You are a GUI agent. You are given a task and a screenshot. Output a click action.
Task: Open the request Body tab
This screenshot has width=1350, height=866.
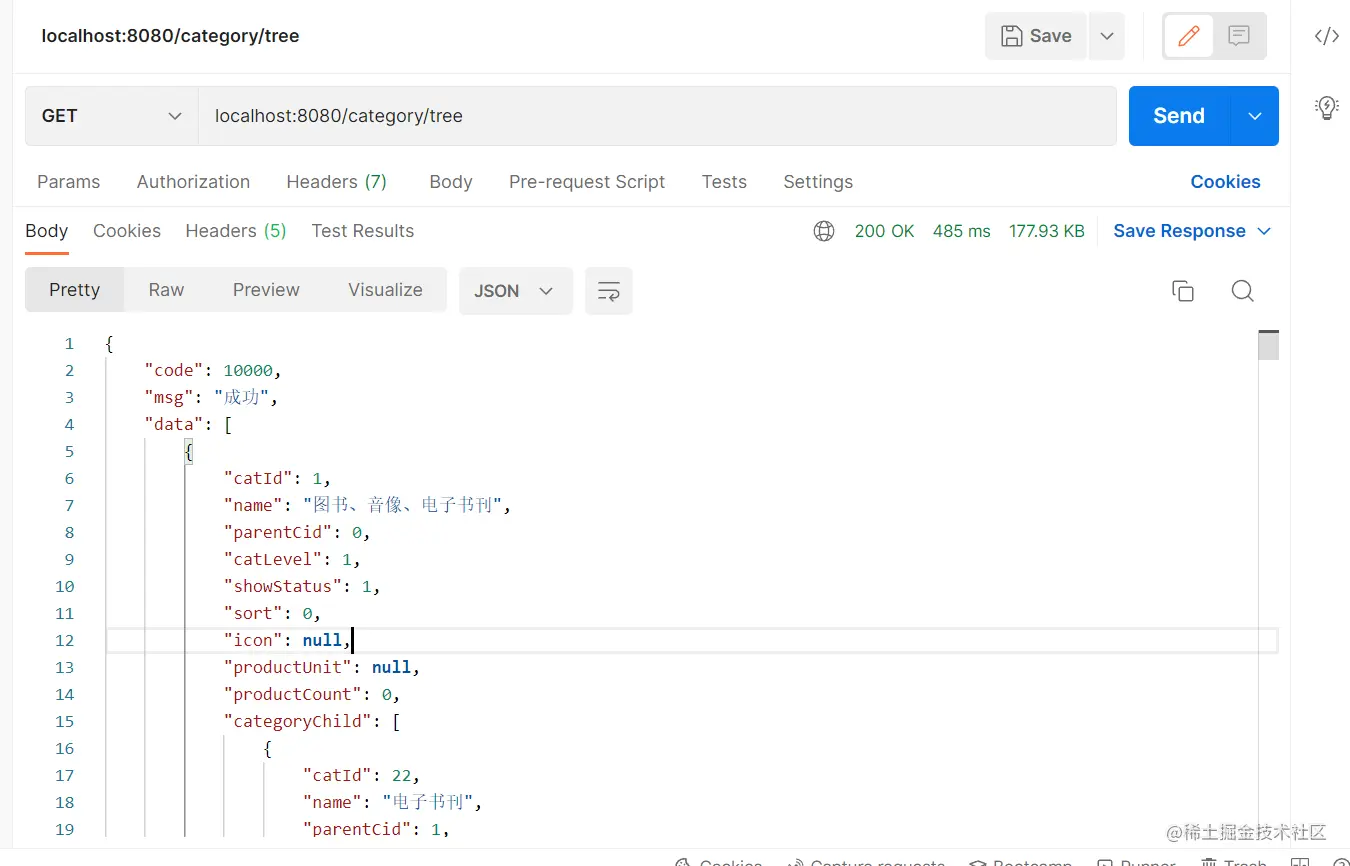pyautogui.click(x=451, y=182)
